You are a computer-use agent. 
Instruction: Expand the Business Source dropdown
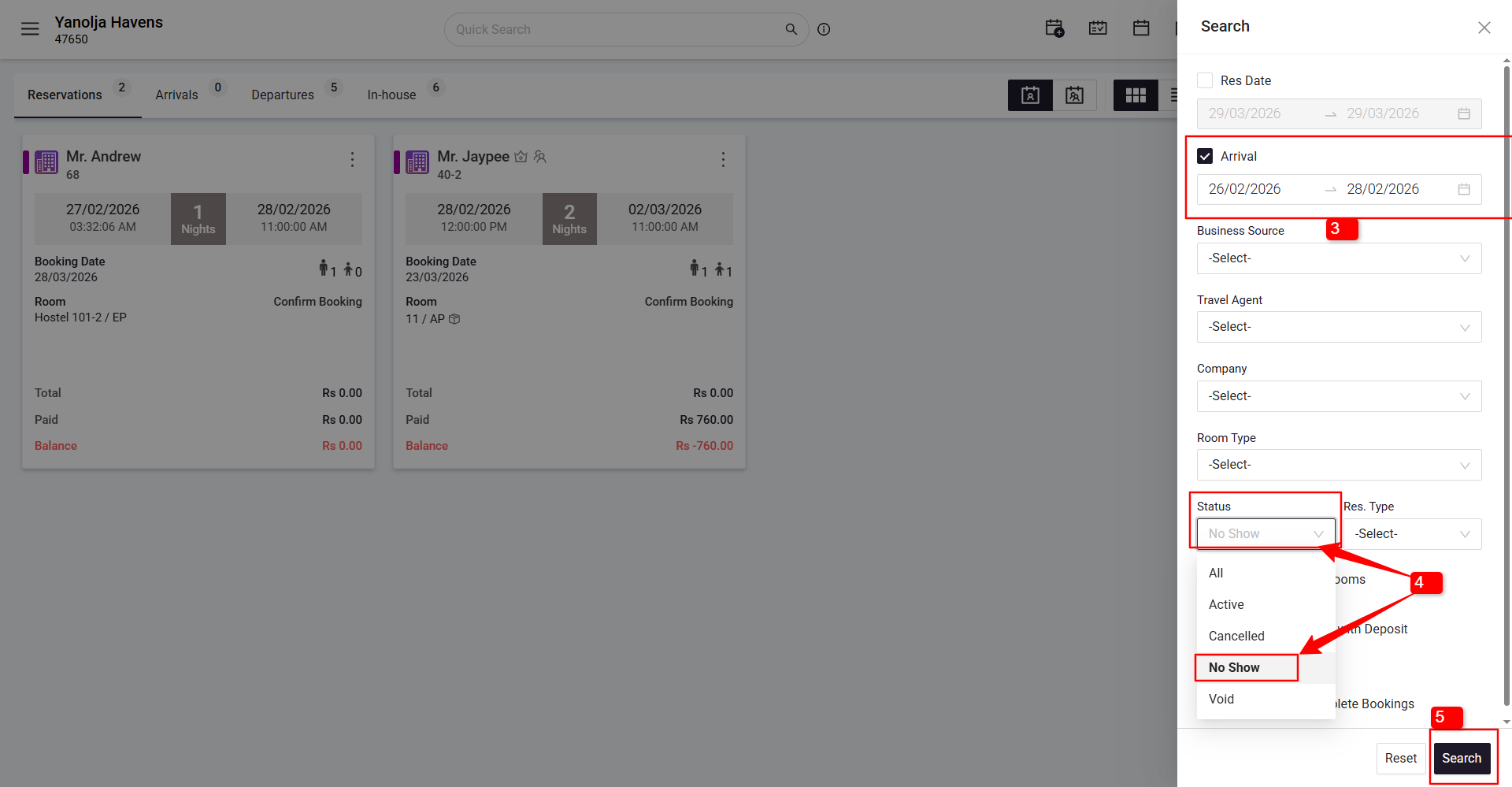[1340, 258]
